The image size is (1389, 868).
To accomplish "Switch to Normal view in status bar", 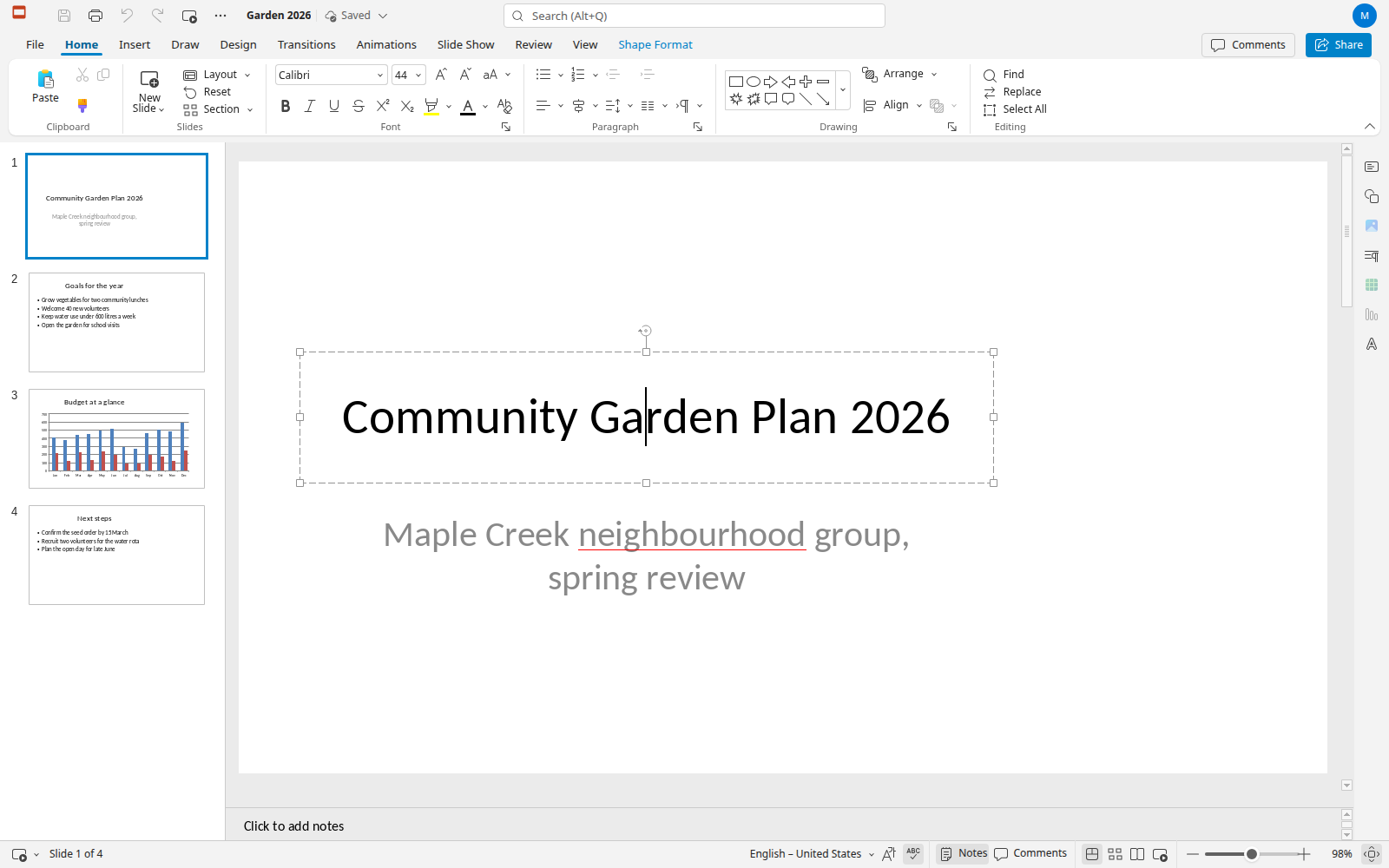I will click(1092, 854).
